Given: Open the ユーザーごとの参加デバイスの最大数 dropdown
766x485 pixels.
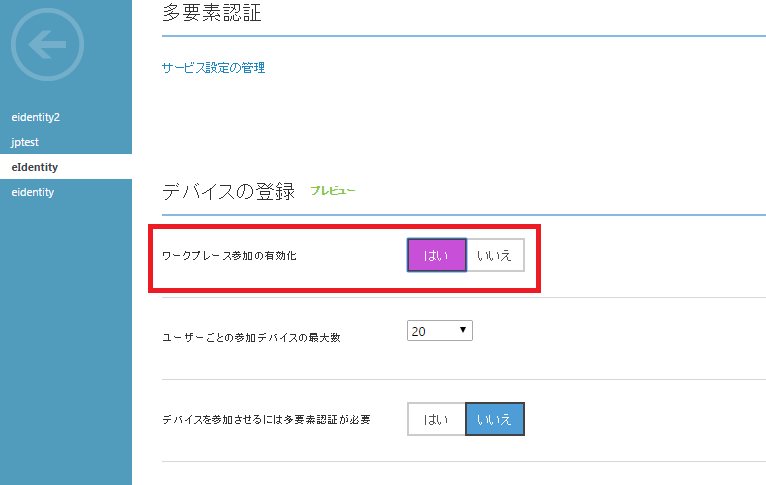Looking at the screenshot, I should pos(439,330).
